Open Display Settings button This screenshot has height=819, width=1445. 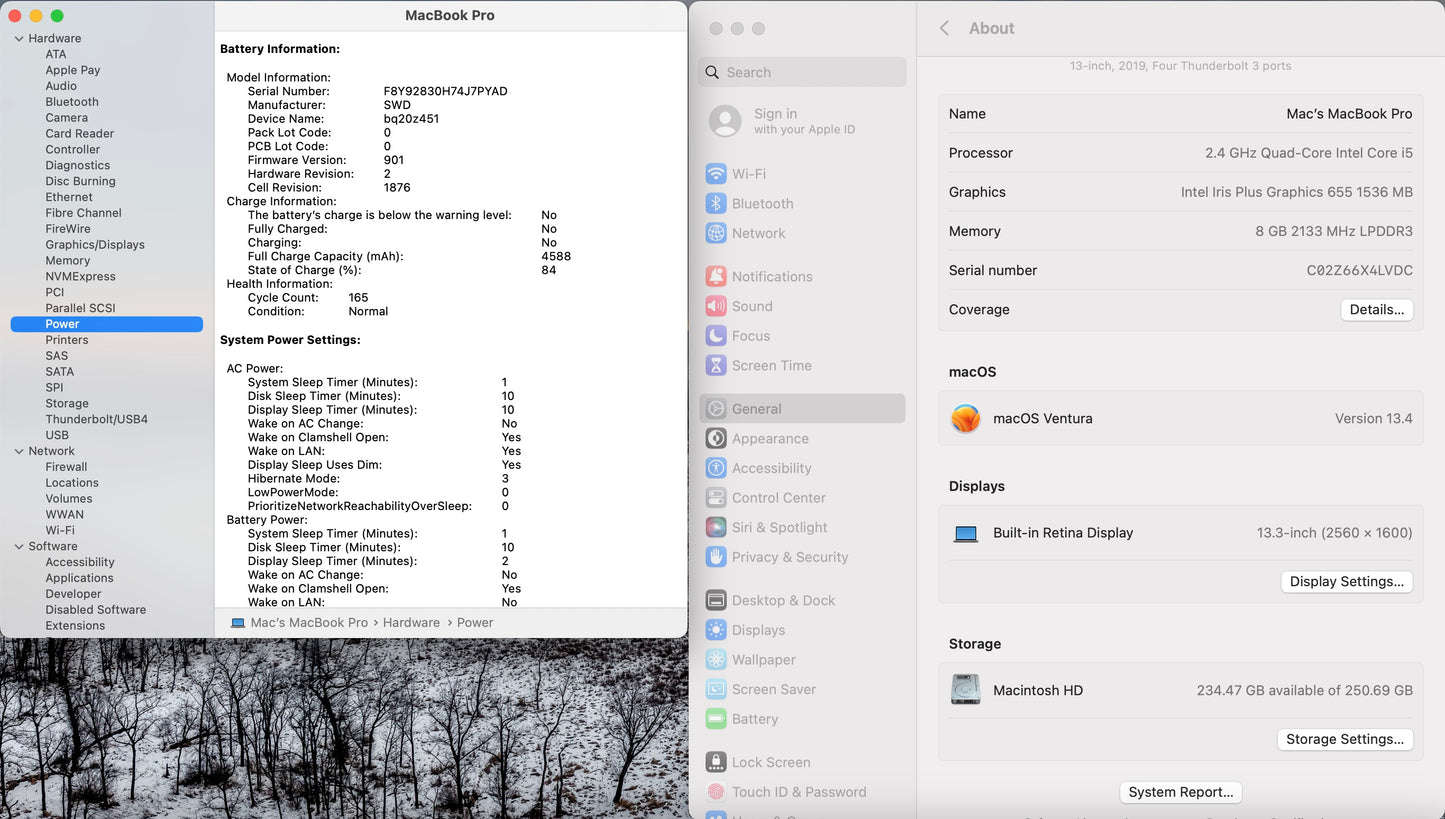pos(1346,582)
